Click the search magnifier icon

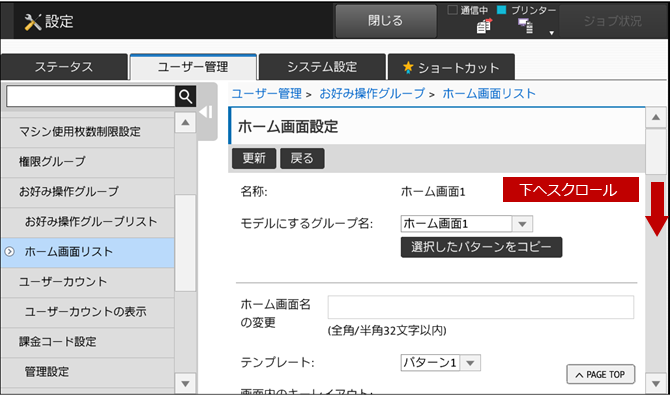point(185,97)
